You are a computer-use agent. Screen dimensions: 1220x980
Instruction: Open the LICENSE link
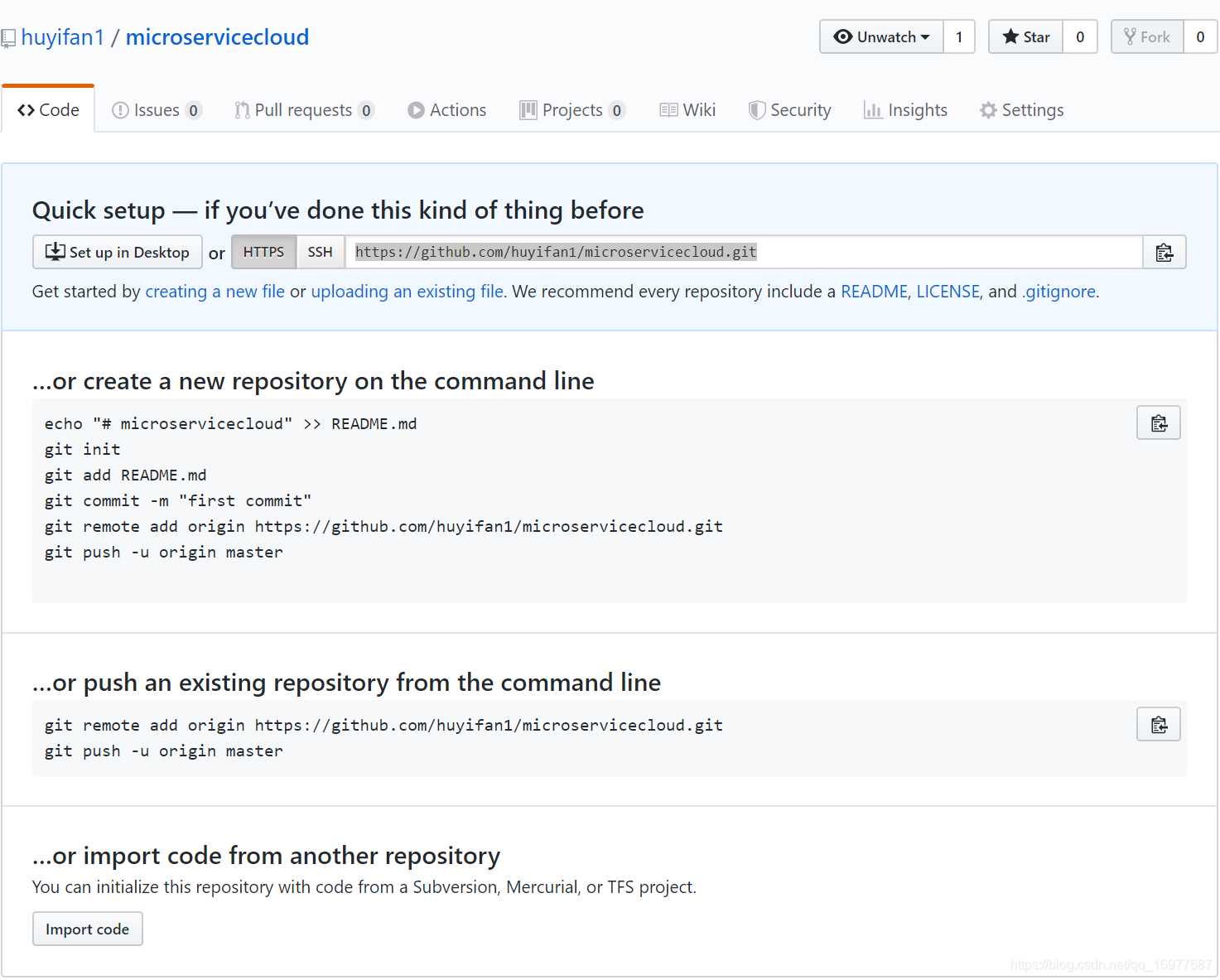(x=948, y=292)
